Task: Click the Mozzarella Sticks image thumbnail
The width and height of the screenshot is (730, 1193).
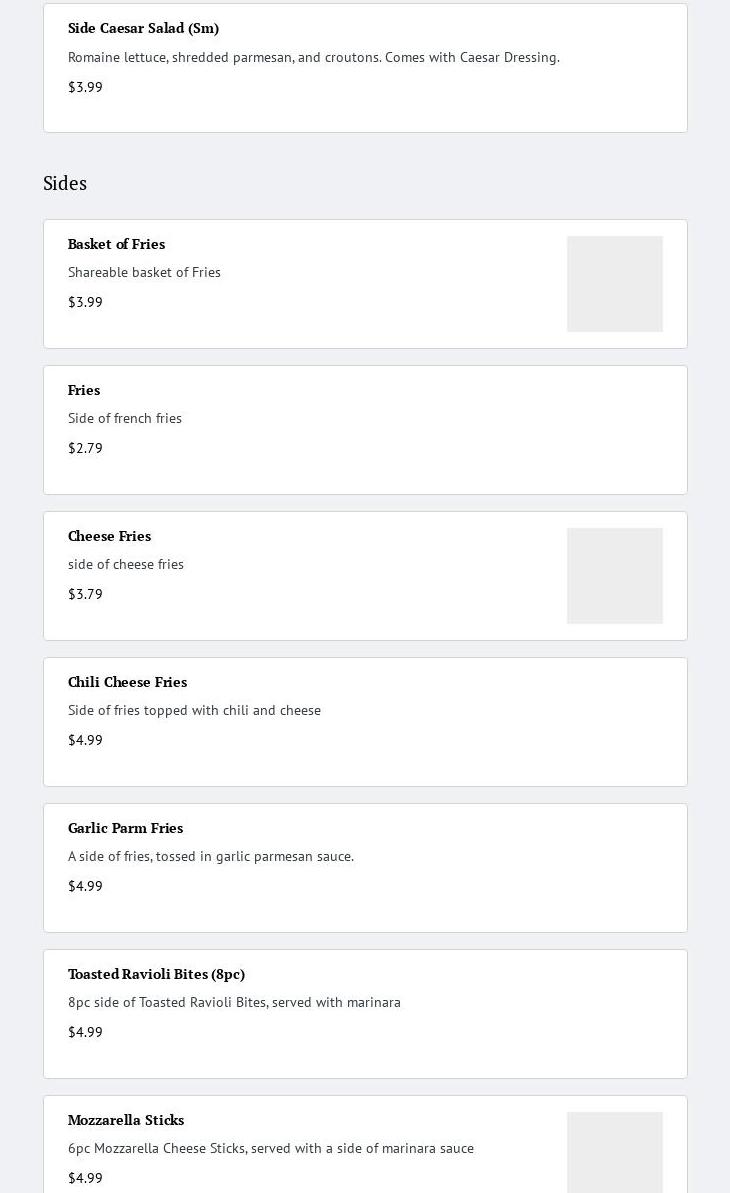Action: point(614,1152)
